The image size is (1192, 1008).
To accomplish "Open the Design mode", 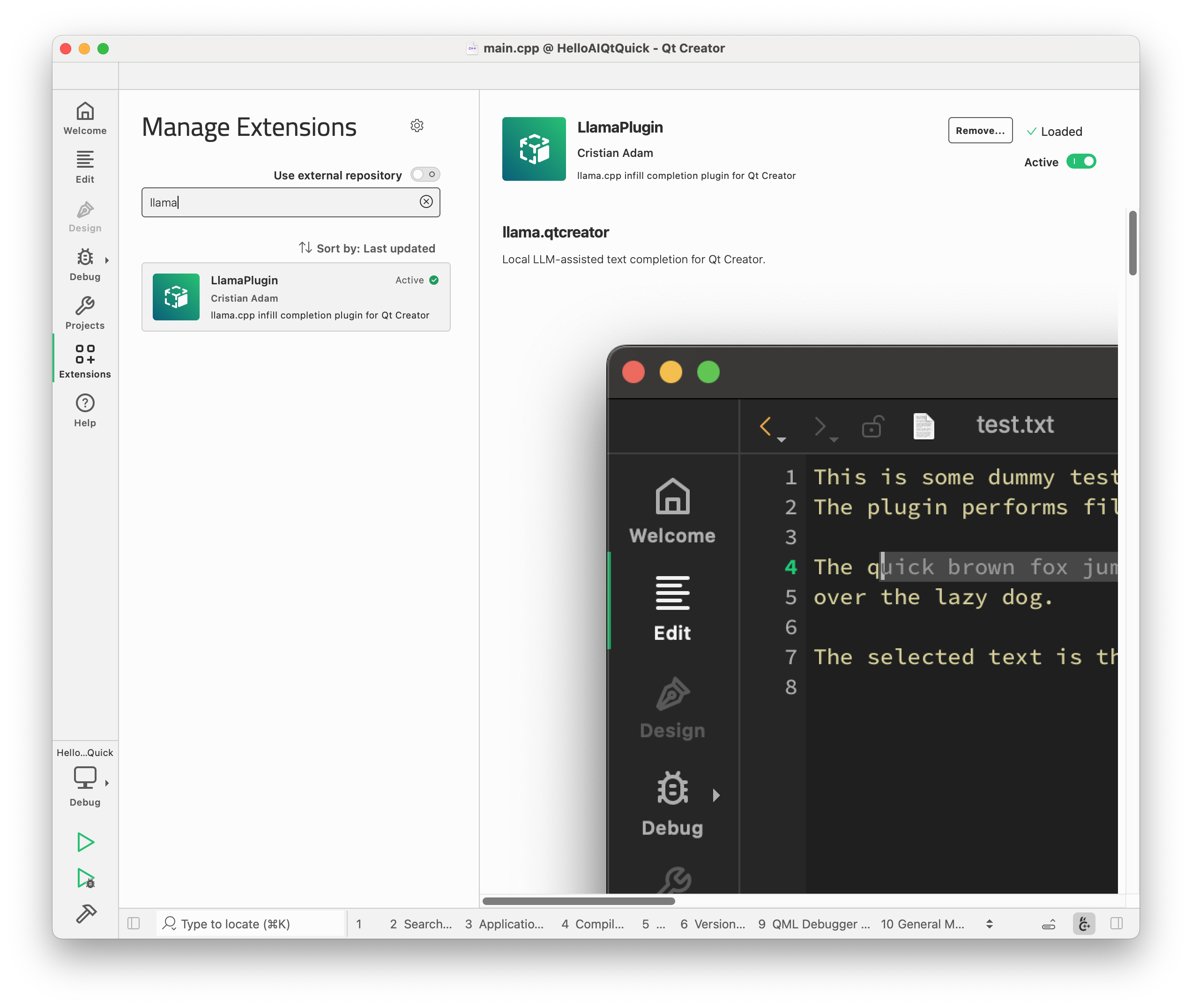I will [x=85, y=216].
